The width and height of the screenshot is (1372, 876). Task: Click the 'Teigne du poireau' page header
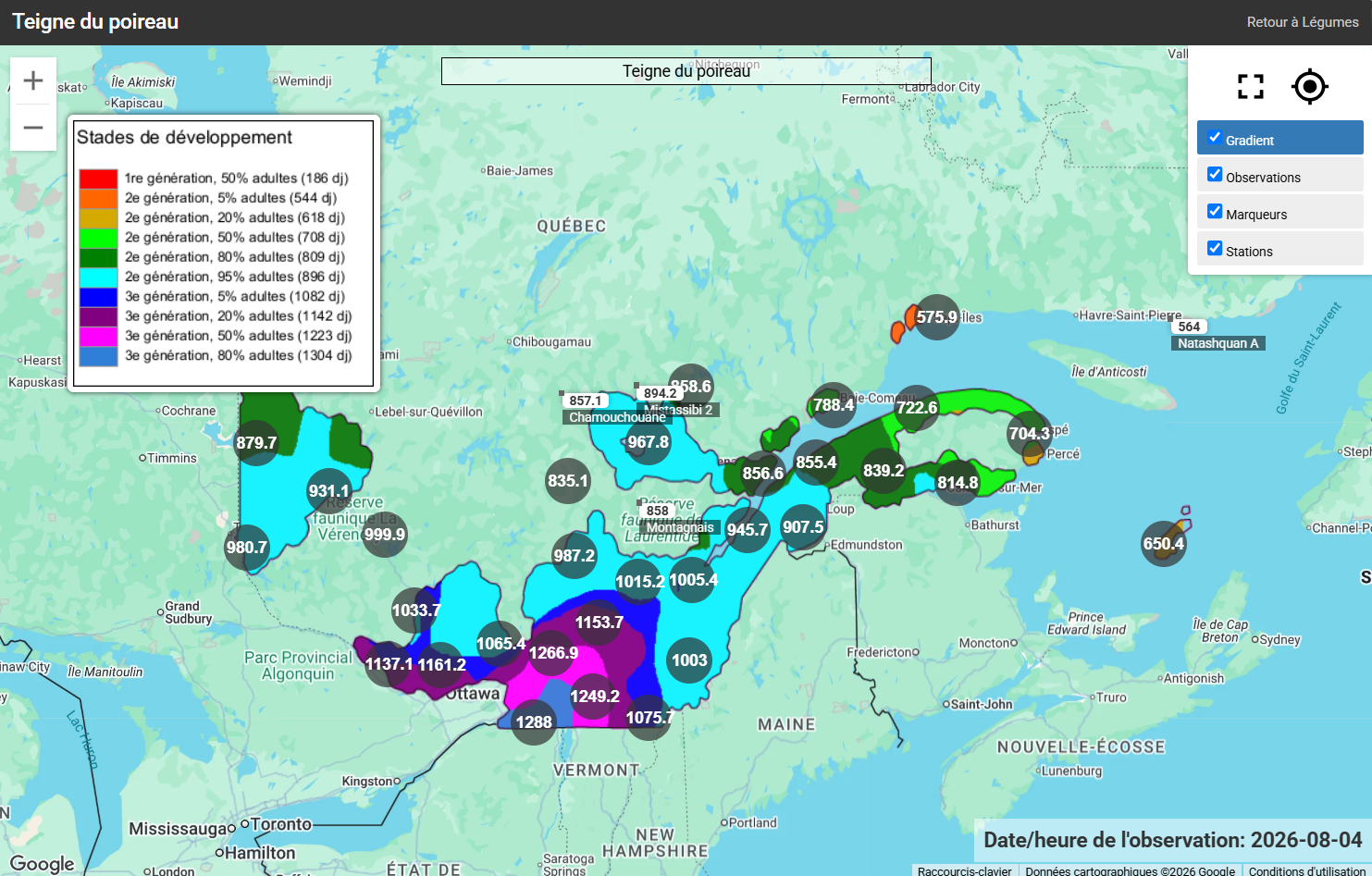95,21
